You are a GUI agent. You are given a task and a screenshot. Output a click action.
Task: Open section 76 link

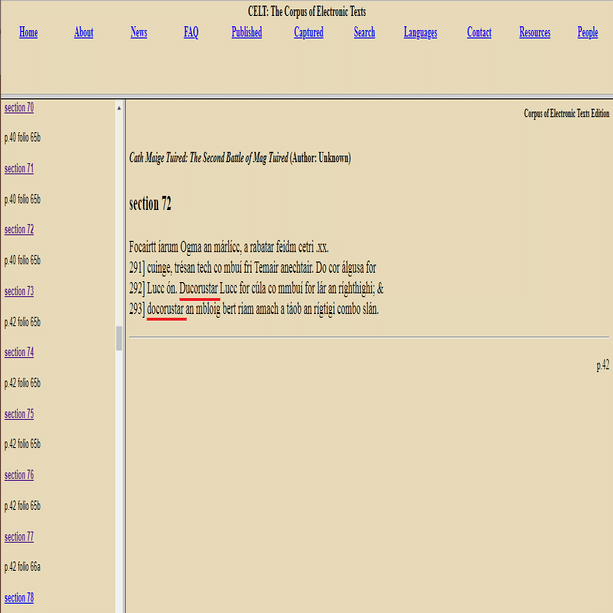(x=19, y=475)
